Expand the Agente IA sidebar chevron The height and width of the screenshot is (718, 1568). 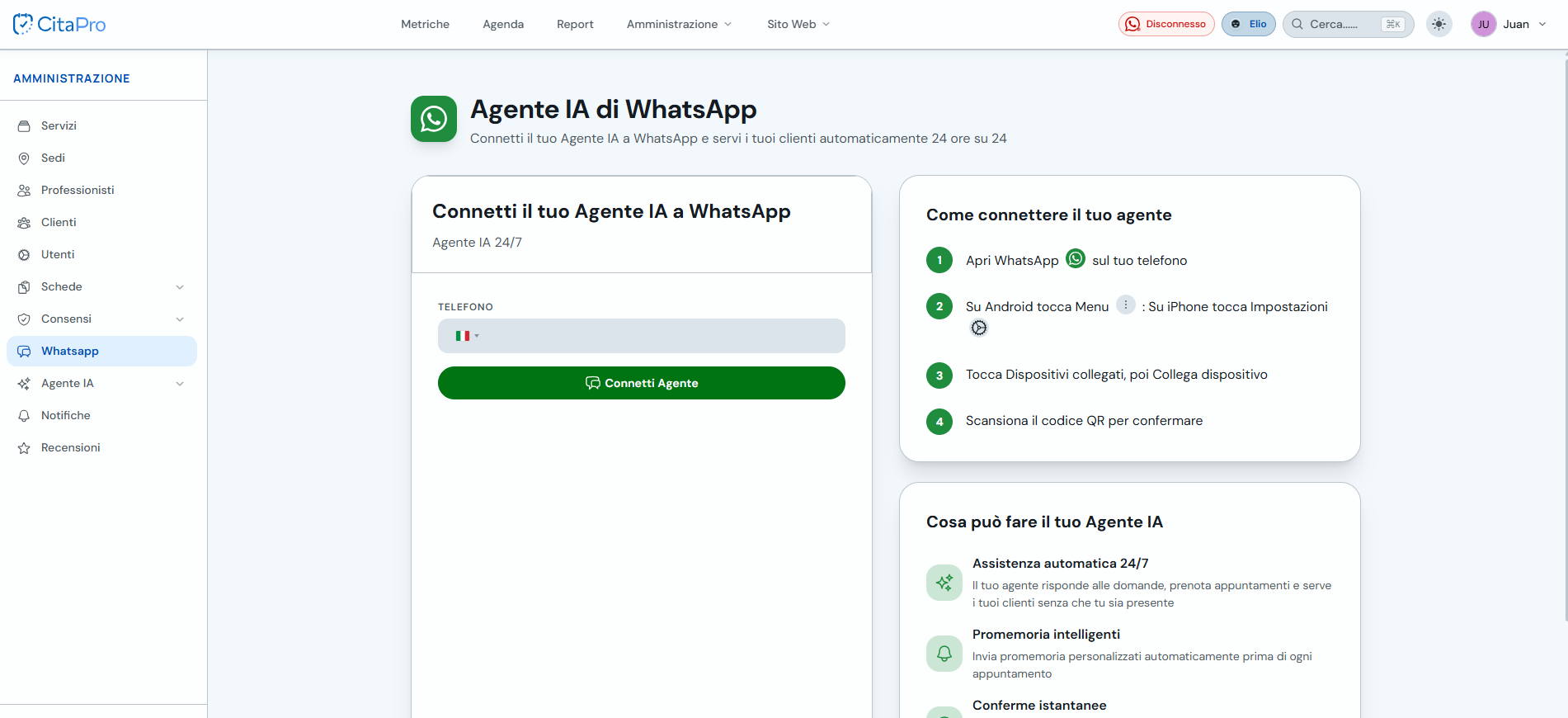[180, 384]
